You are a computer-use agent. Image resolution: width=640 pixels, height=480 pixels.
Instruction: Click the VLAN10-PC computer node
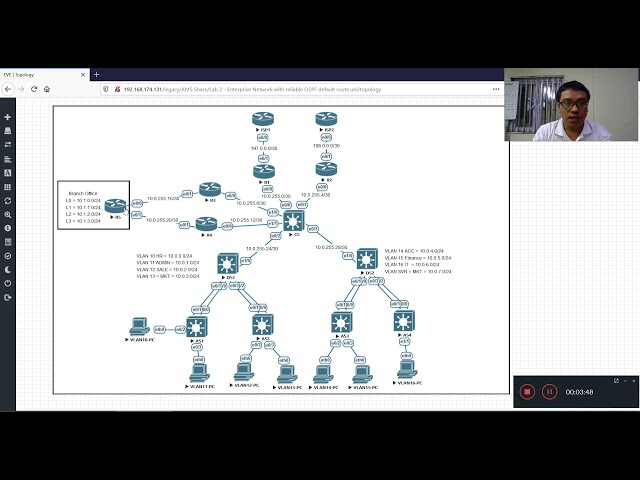click(139, 326)
